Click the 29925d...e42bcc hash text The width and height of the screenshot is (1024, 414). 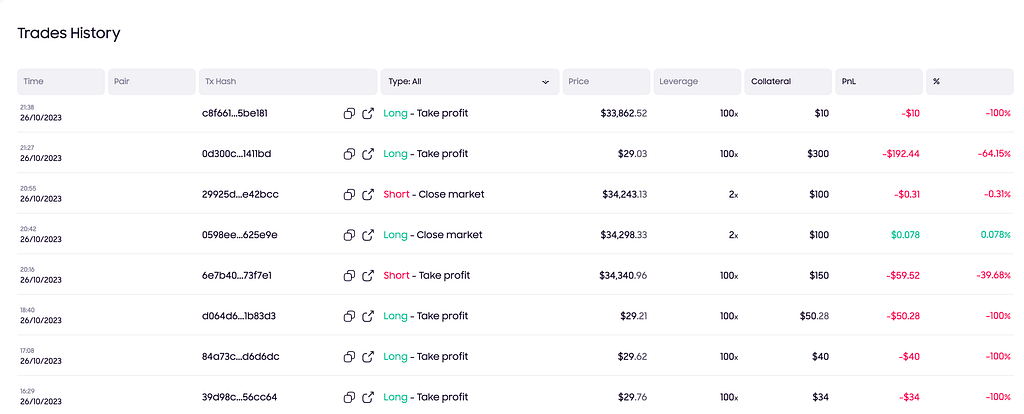(x=240, y=195)
